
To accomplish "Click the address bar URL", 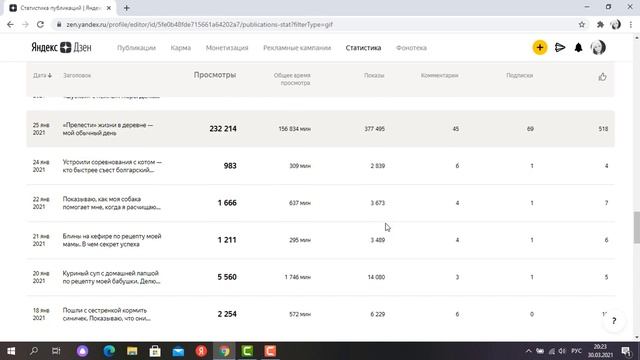I will [x=200, y=24].
